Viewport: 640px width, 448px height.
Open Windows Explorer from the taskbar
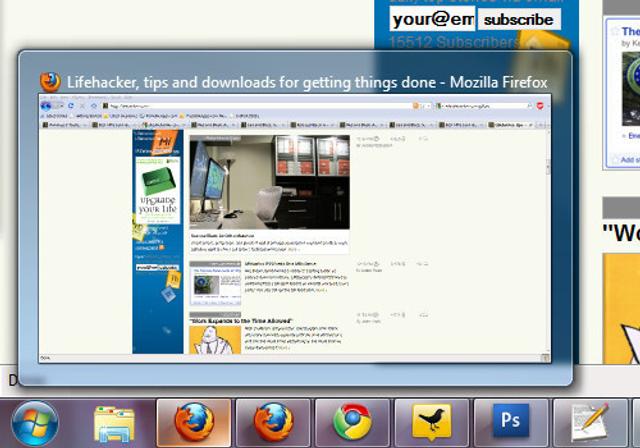114,424
